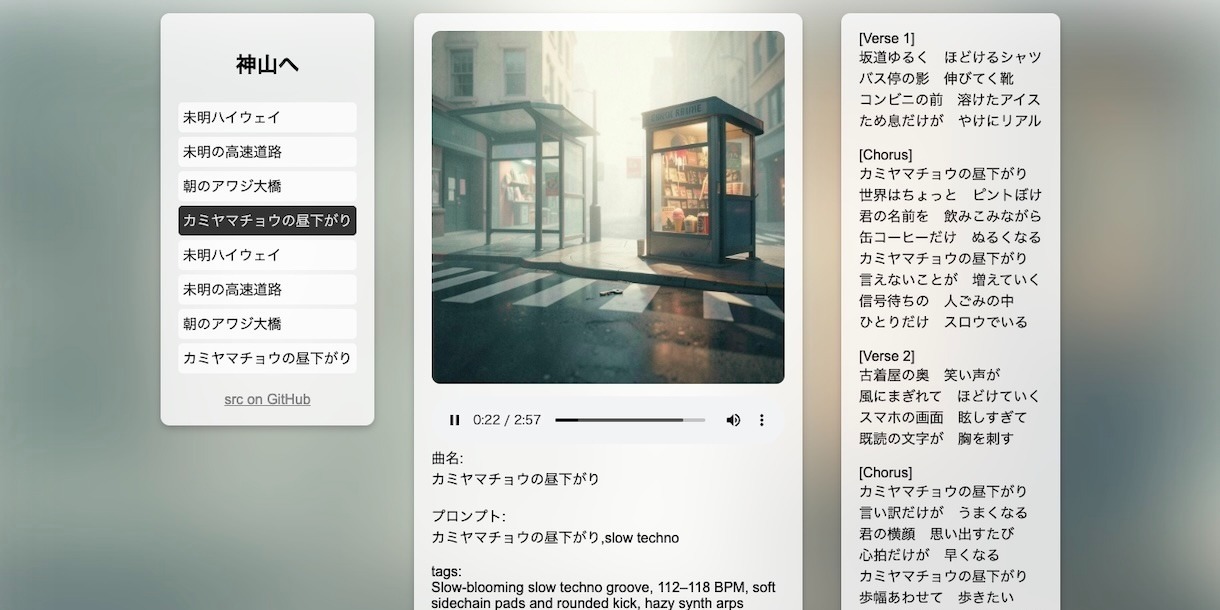The image size is (1220, 610).
Task: Choose the first 未明の高速道路 playlist entry
Action: pos(267,152)
